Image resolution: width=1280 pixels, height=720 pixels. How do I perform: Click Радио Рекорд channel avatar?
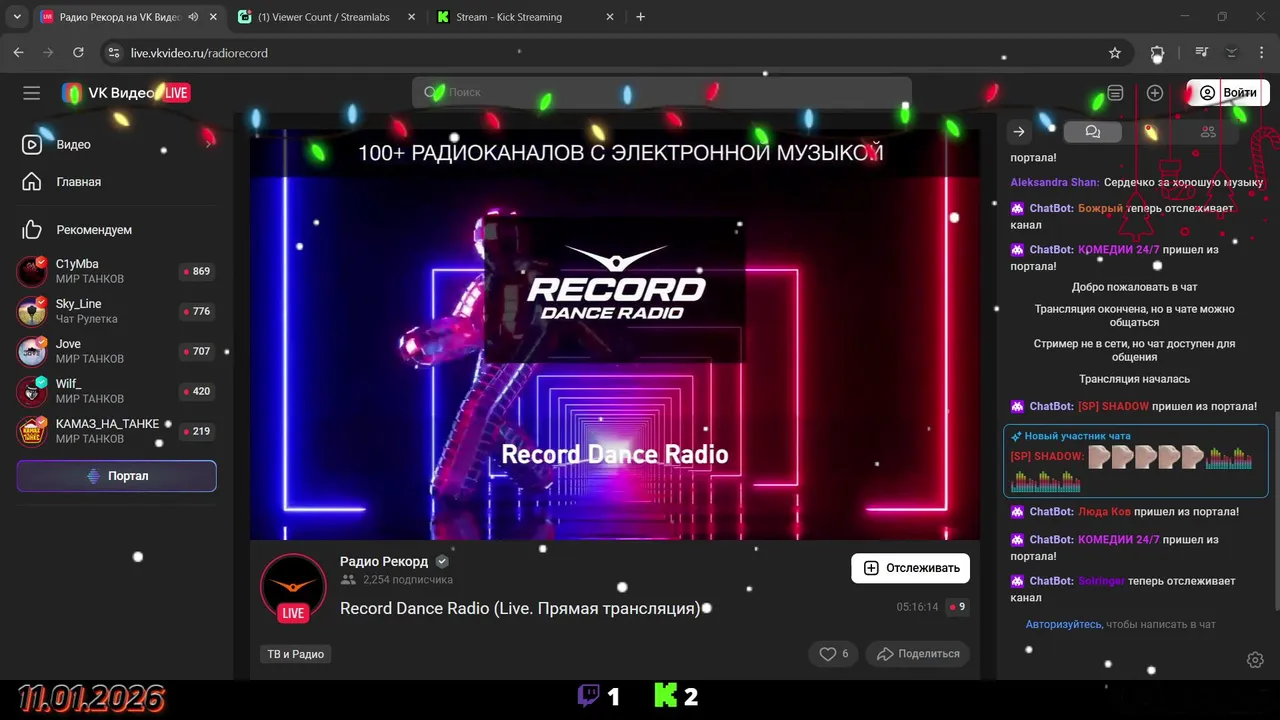293,588
